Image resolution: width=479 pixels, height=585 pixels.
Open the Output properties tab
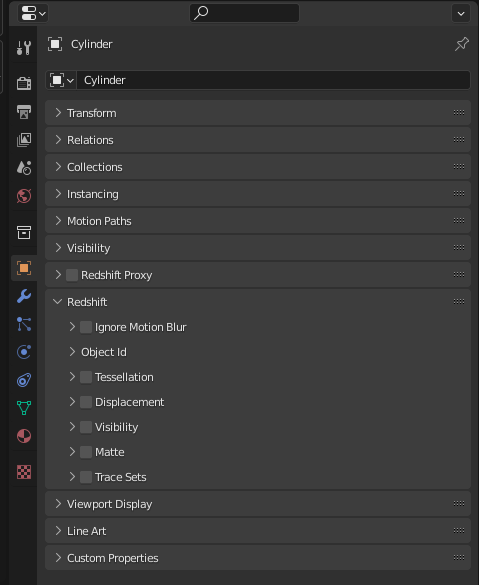coord(24,112)
